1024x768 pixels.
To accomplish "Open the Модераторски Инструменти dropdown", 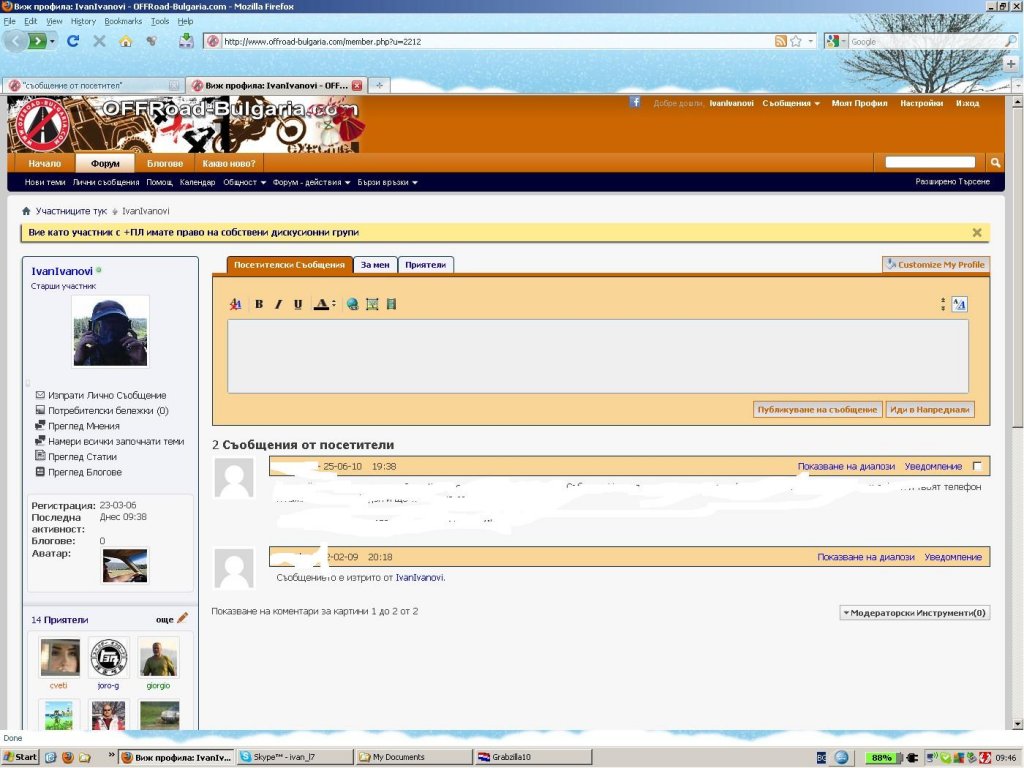I will pyautogui.click(x=914, y=612).
